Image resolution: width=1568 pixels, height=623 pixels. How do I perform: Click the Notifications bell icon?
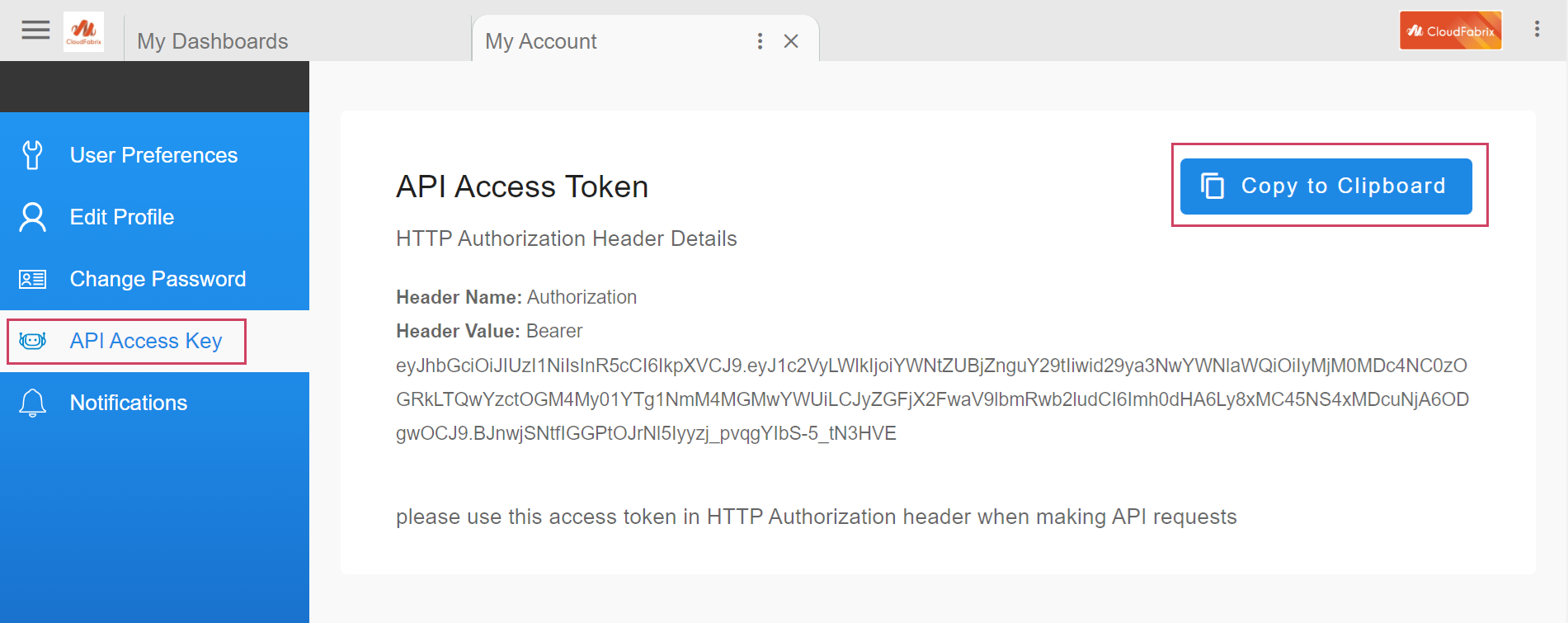[x=32, y=403]
